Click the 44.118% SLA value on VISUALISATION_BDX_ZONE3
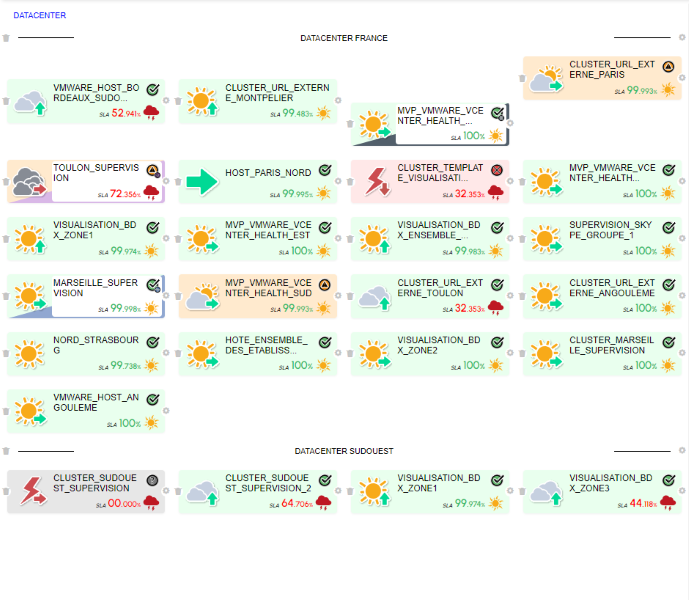The height and width of the screenshot is (600, 689). [x=640, y=505]
